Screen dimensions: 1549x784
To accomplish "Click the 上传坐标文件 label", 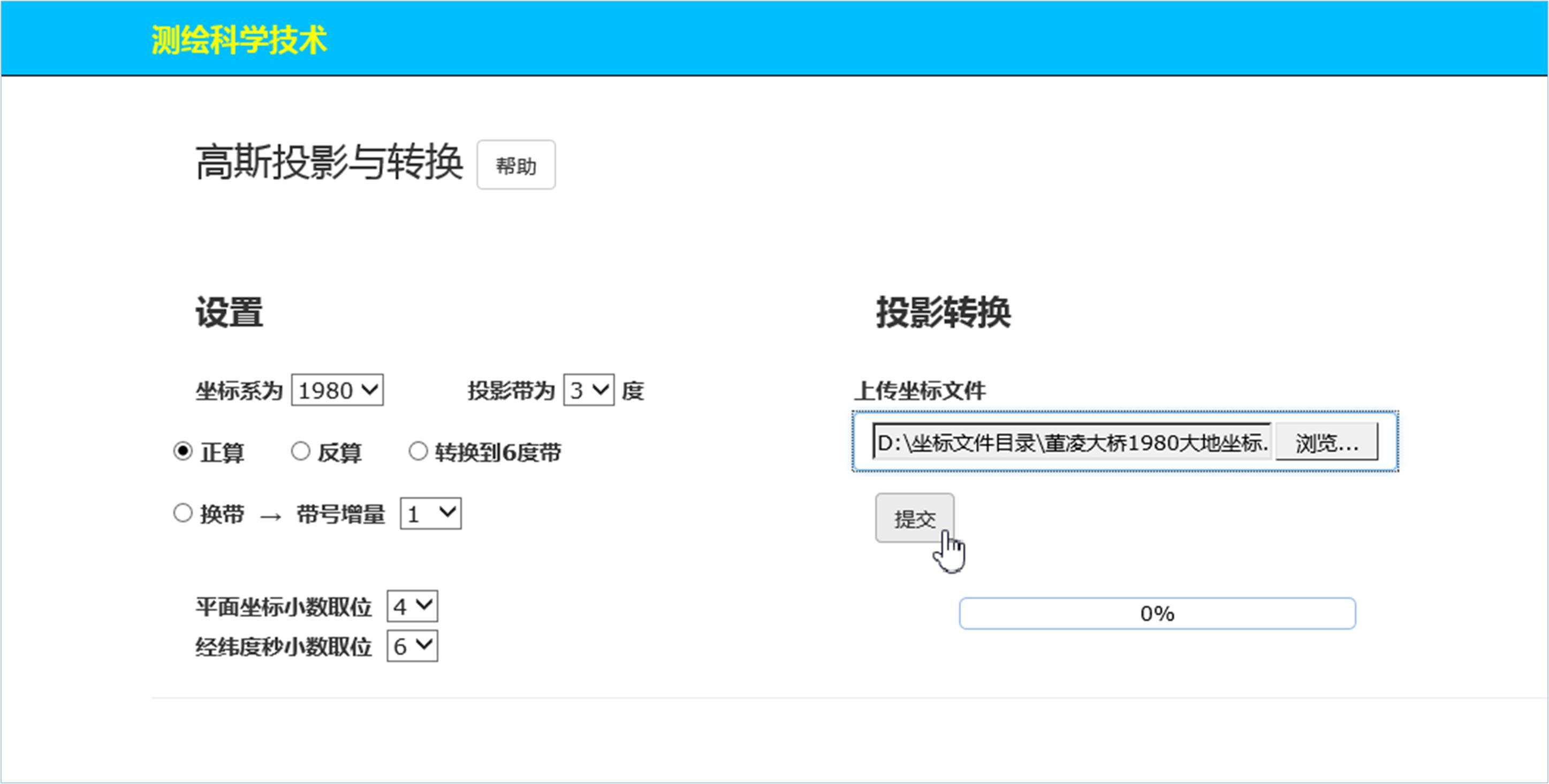I will [x=920, y=391].
